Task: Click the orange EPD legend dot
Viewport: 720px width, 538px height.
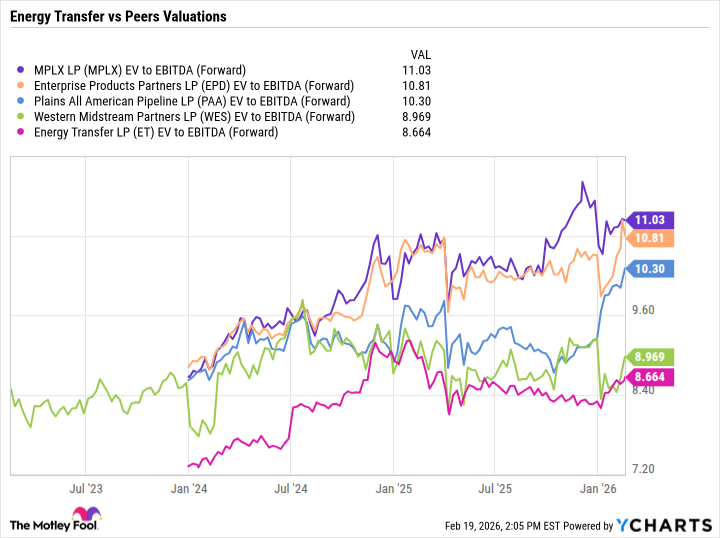Action: click(x=23, y=86)
